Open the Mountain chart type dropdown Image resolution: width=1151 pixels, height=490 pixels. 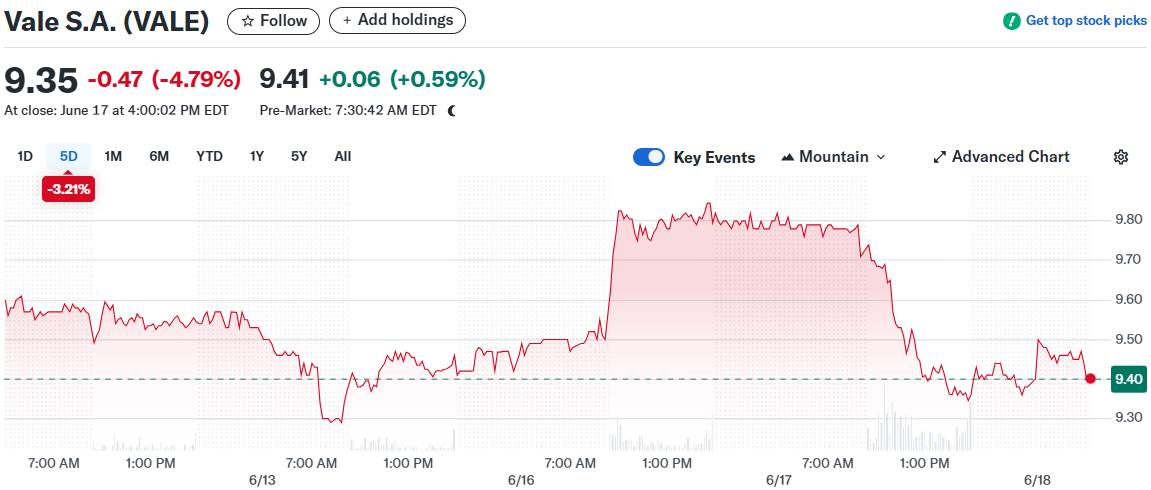tap(833, 157)
